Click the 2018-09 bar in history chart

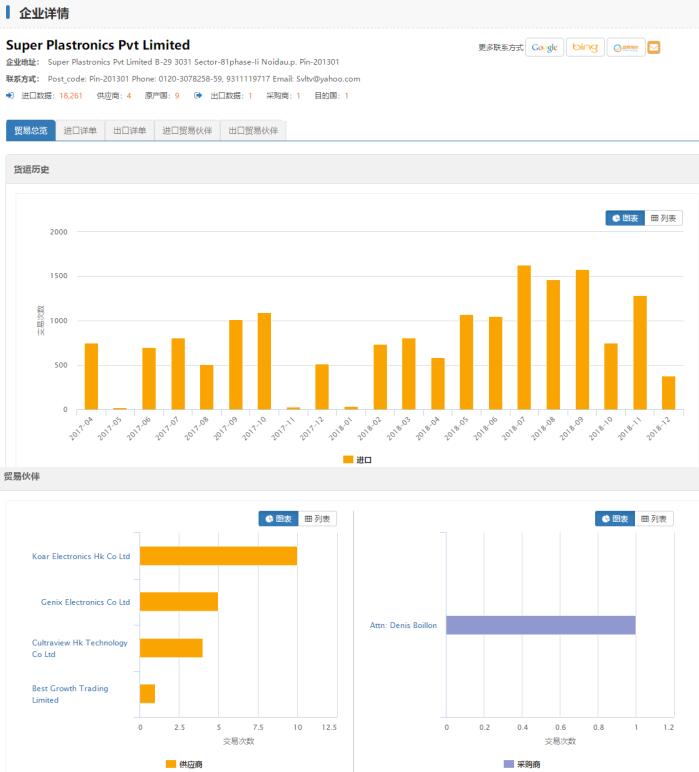[x=582, y=340]
